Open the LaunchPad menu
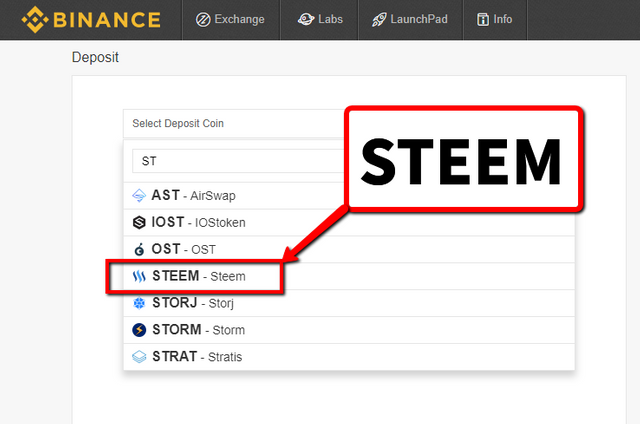The image size is (640, 424). [410, 19]
